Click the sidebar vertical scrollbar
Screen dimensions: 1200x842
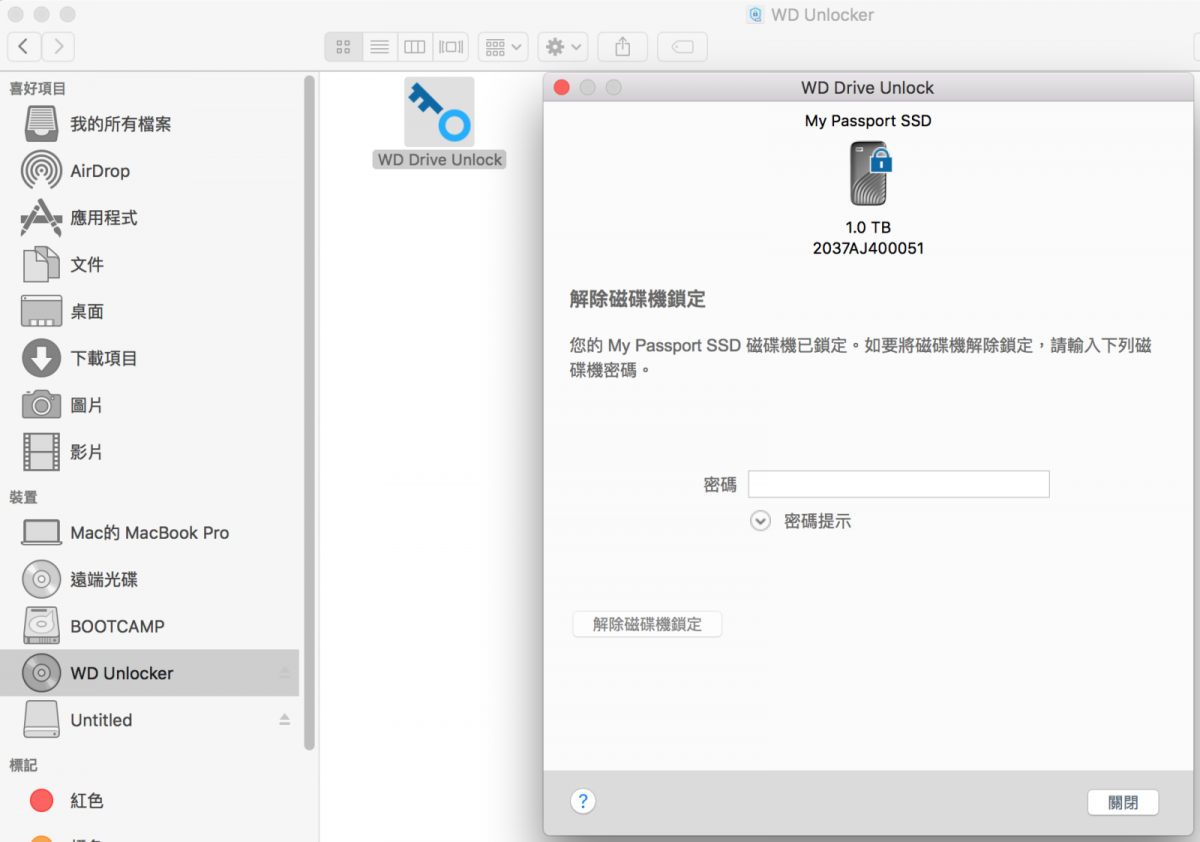point(309,412)
